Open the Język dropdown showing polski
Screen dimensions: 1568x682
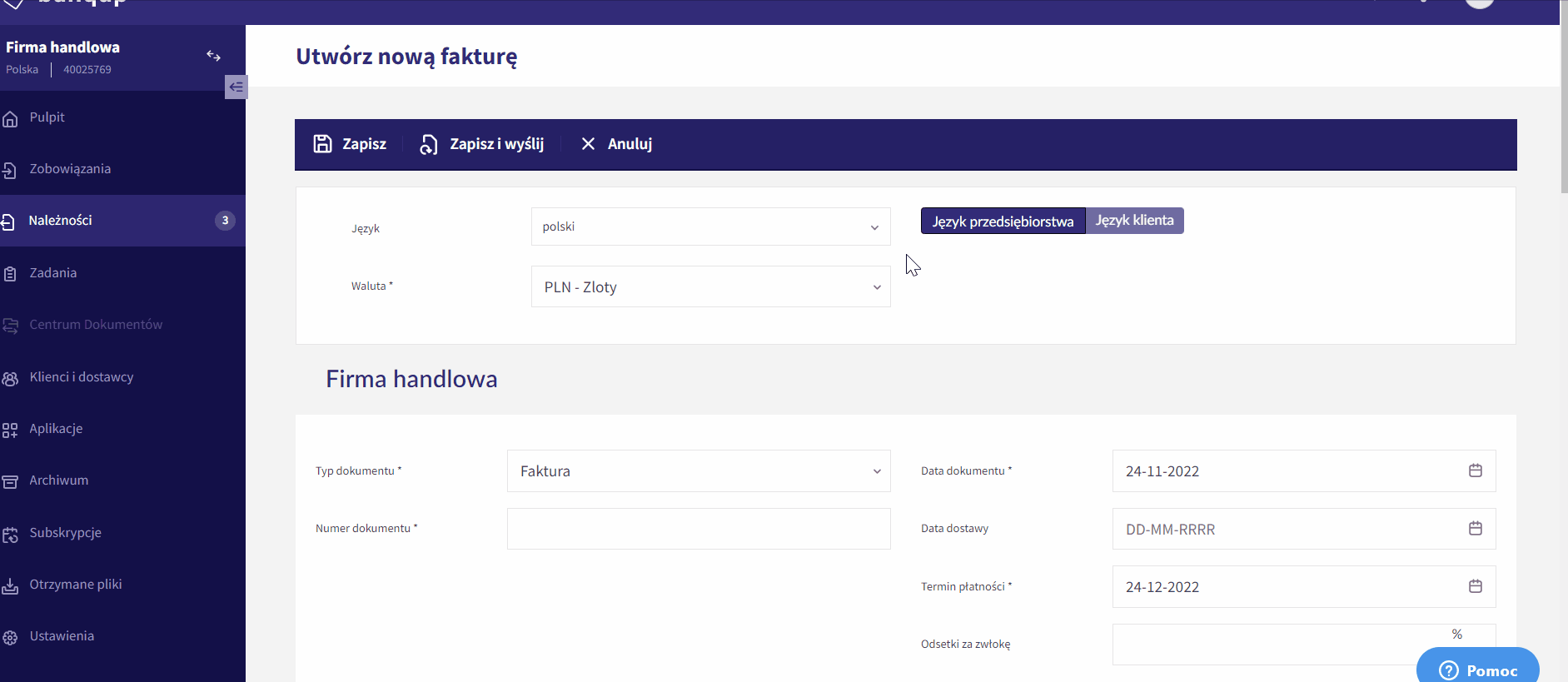tap(711, 227)
